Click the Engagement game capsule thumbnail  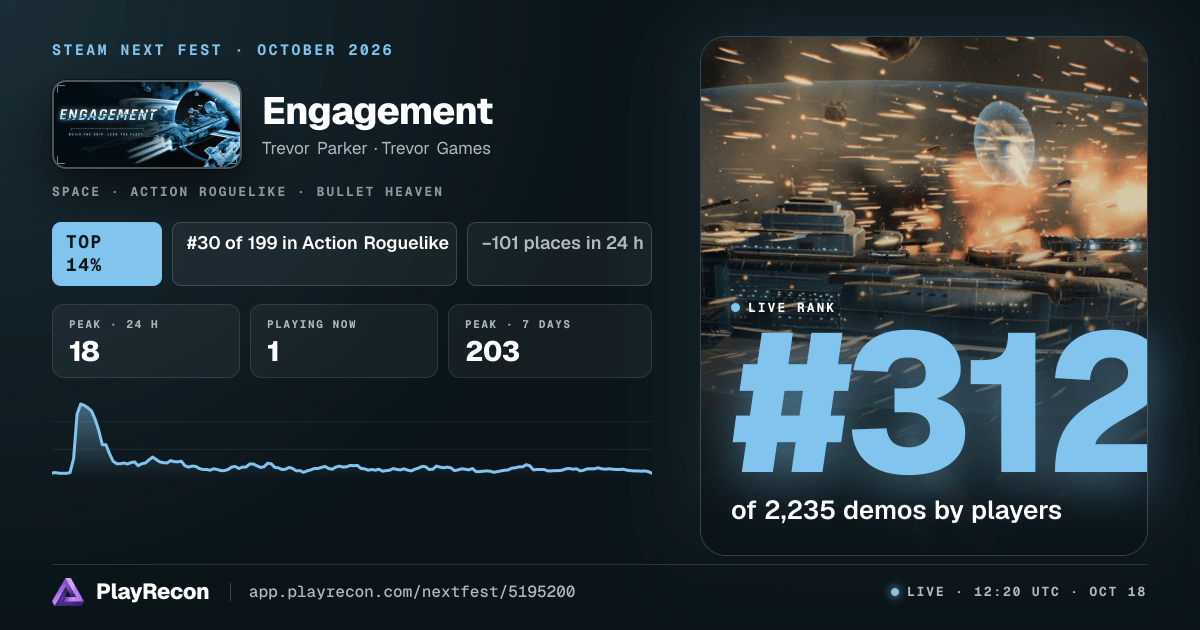(x=147, y=124)
